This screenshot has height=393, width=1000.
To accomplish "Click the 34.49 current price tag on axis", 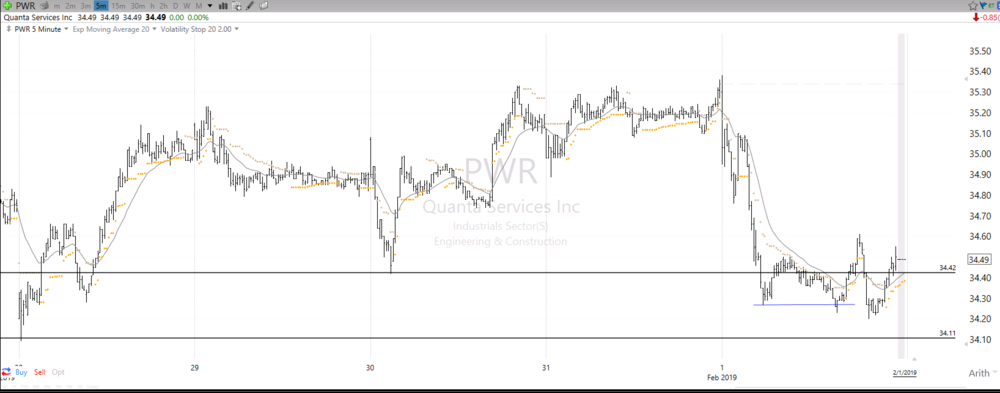I will [x=978, y=260].
